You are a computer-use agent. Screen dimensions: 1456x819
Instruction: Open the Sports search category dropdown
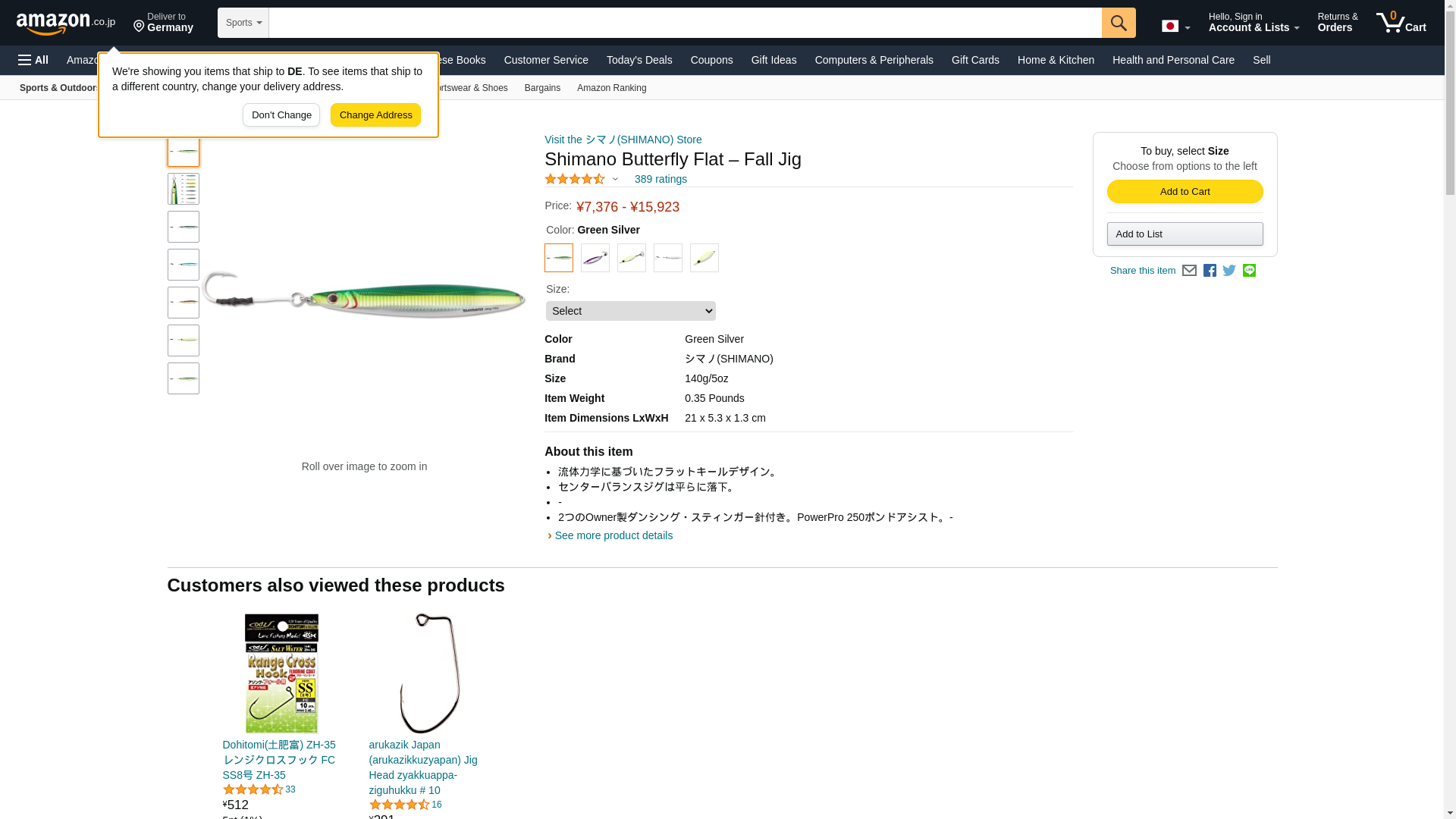pyautogui.click(x=243, y=23)
